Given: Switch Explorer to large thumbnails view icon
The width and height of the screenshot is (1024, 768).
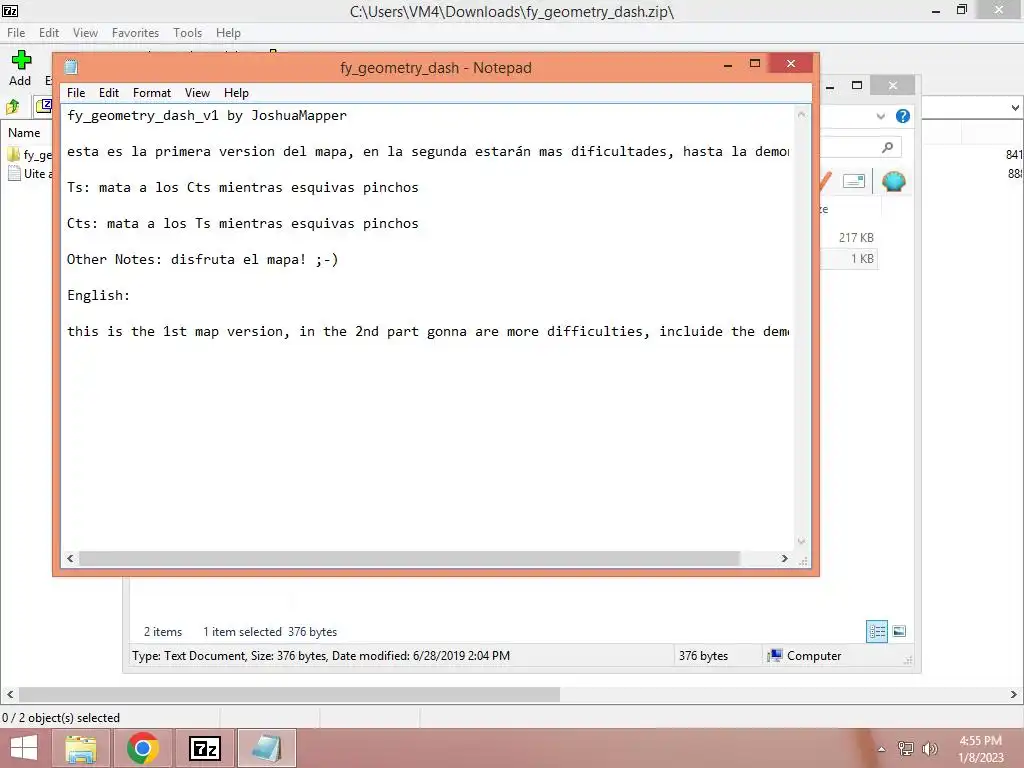Looking at the screenshot, I should (x=899, y=631).
